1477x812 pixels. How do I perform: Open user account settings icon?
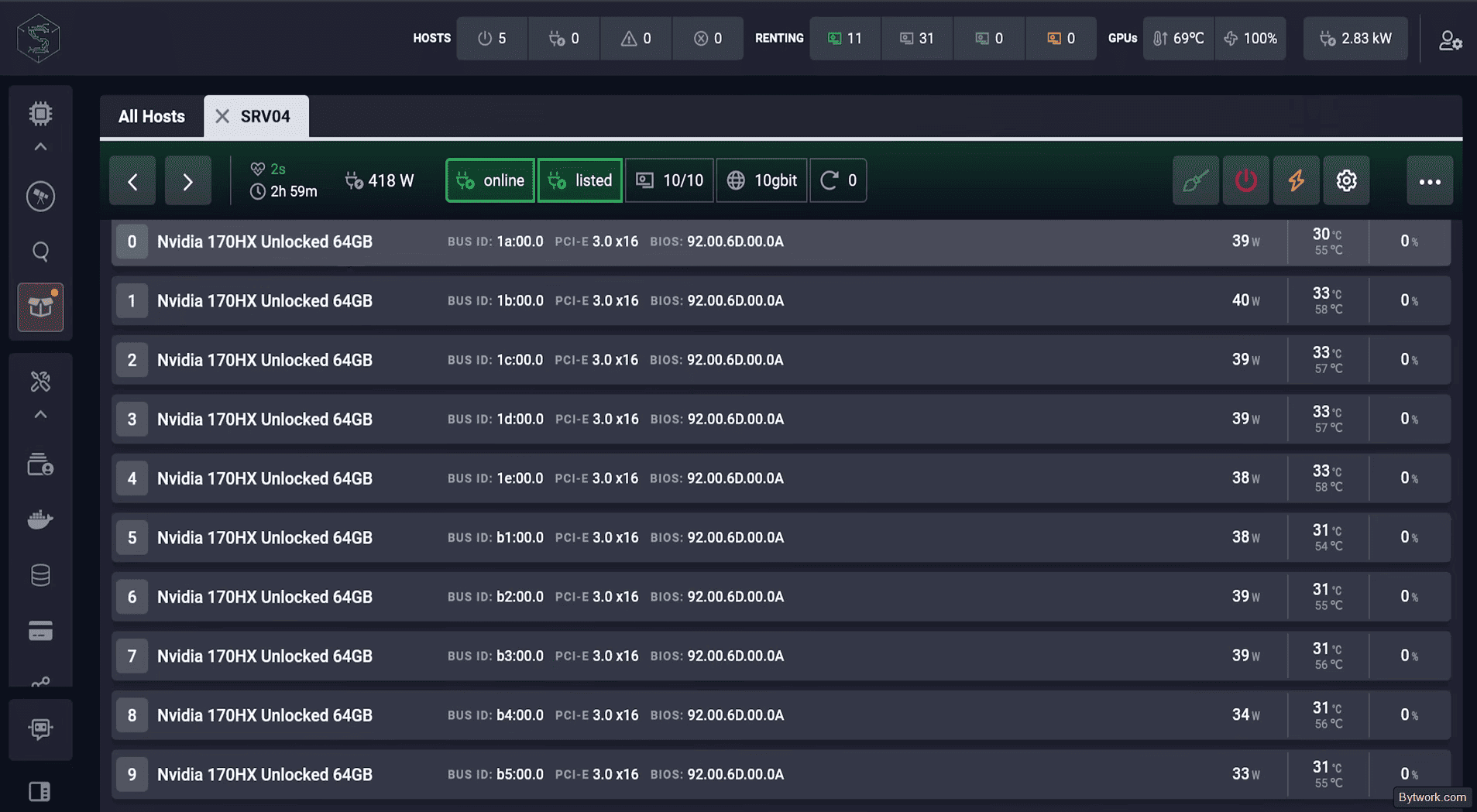tap(1450, 39)
